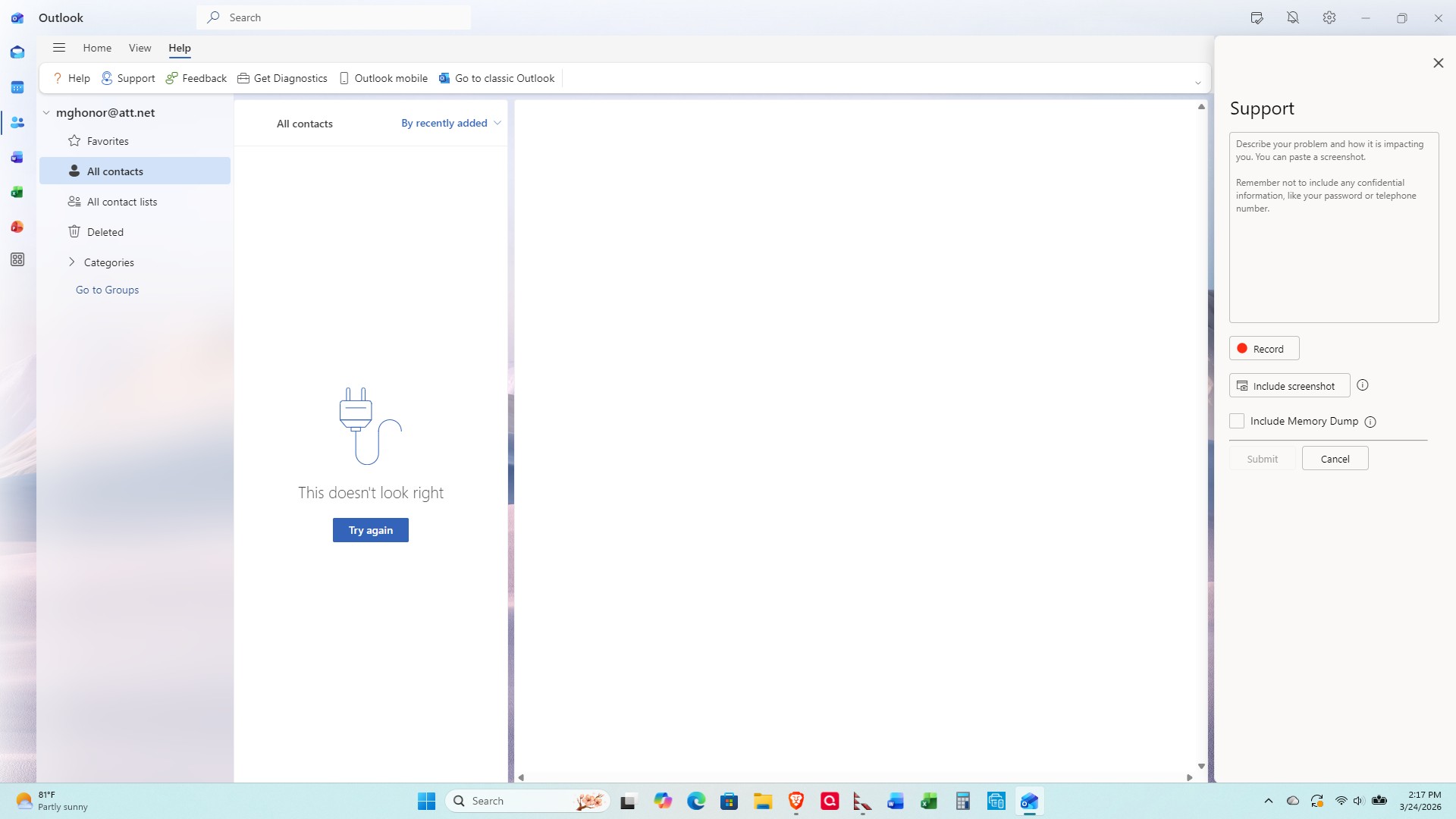Screen dimensions: 1456x819
Task: Click Go to classic Outlook
Action: 497,78
